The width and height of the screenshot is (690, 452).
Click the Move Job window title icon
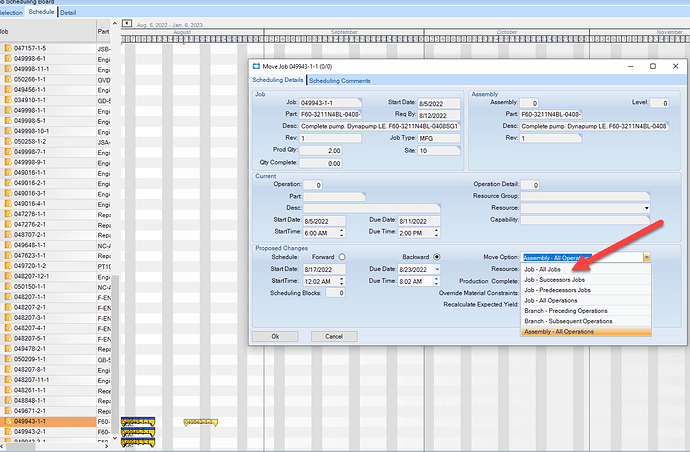click(256, 65)
